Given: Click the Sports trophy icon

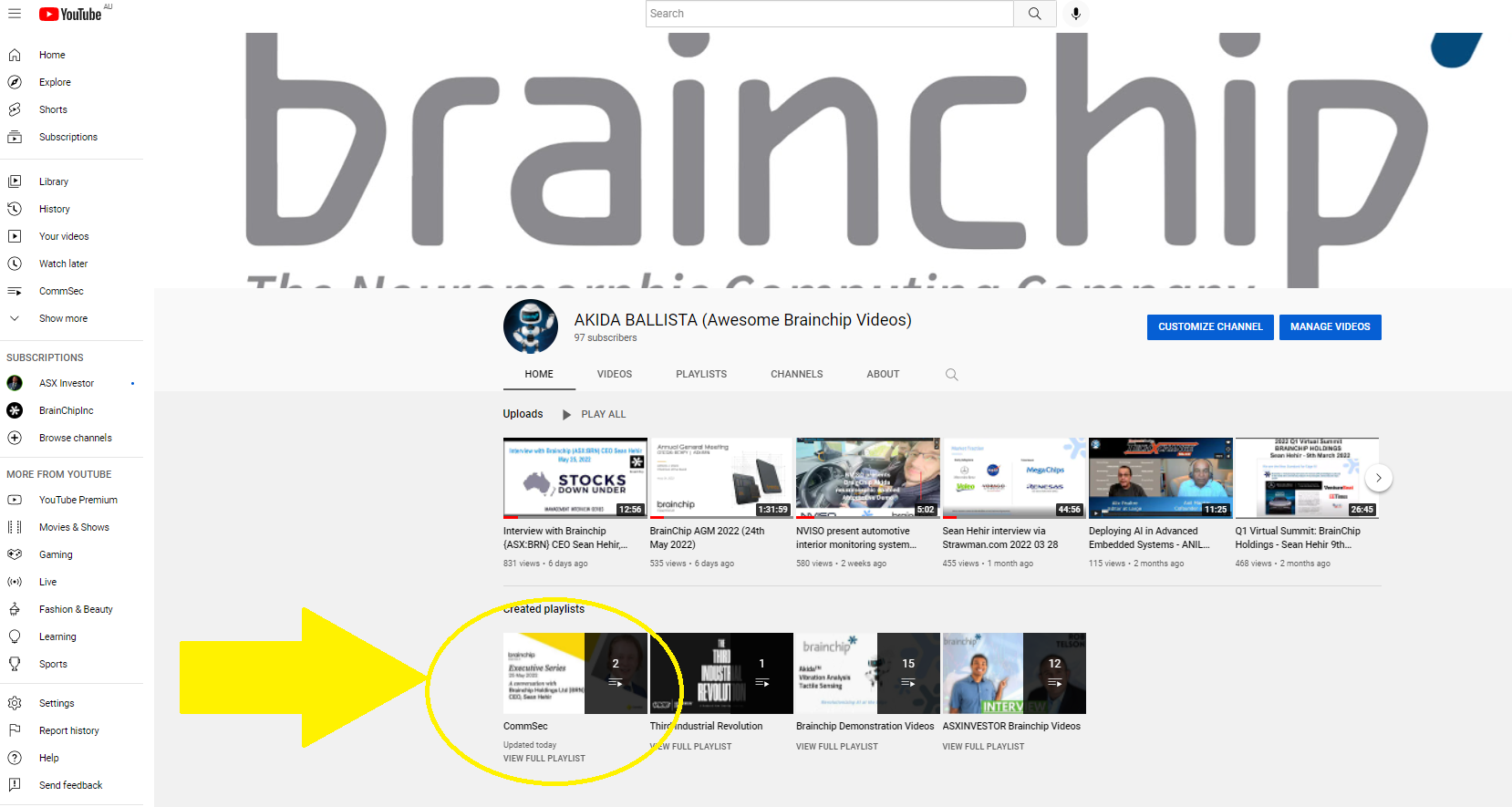Looking at the screenshot, I should pyautogui.click(x=15, y=664).
